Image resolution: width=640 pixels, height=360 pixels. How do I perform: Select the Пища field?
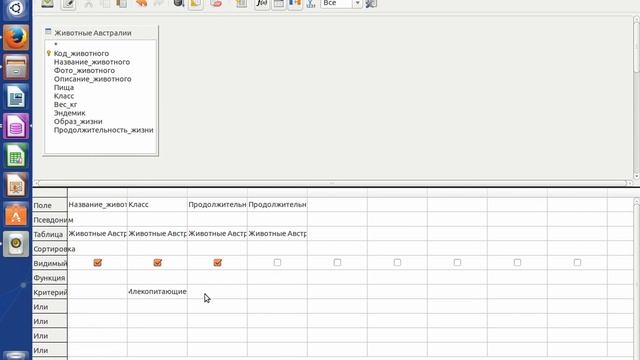64,88
